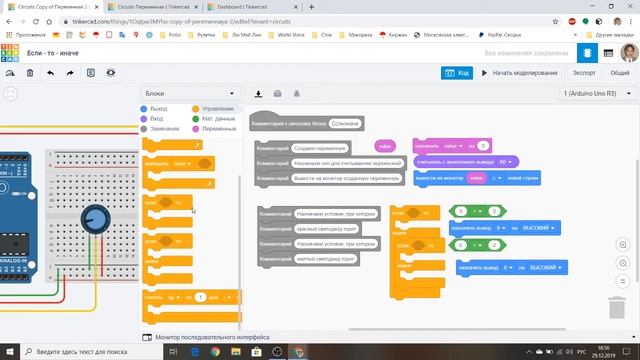Undo the last action
This screenshot has height=360, width=640.
pyautogui.click(x=50, y=73)
